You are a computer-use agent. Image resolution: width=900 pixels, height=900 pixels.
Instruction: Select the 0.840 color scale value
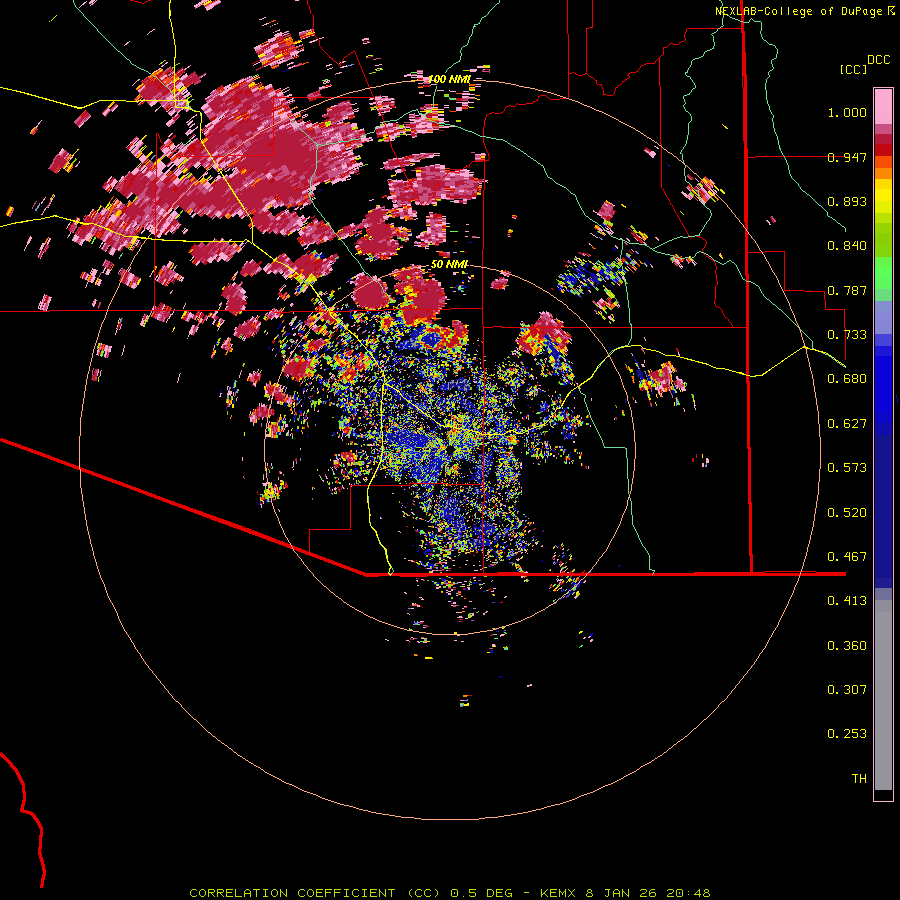[x=847, y=246]
